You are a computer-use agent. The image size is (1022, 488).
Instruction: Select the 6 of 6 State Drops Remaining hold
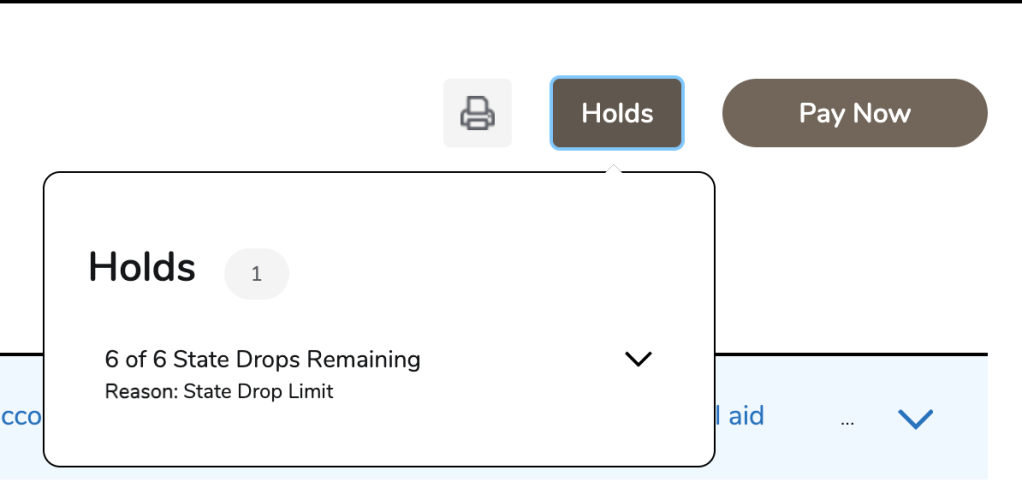(263, 359)
